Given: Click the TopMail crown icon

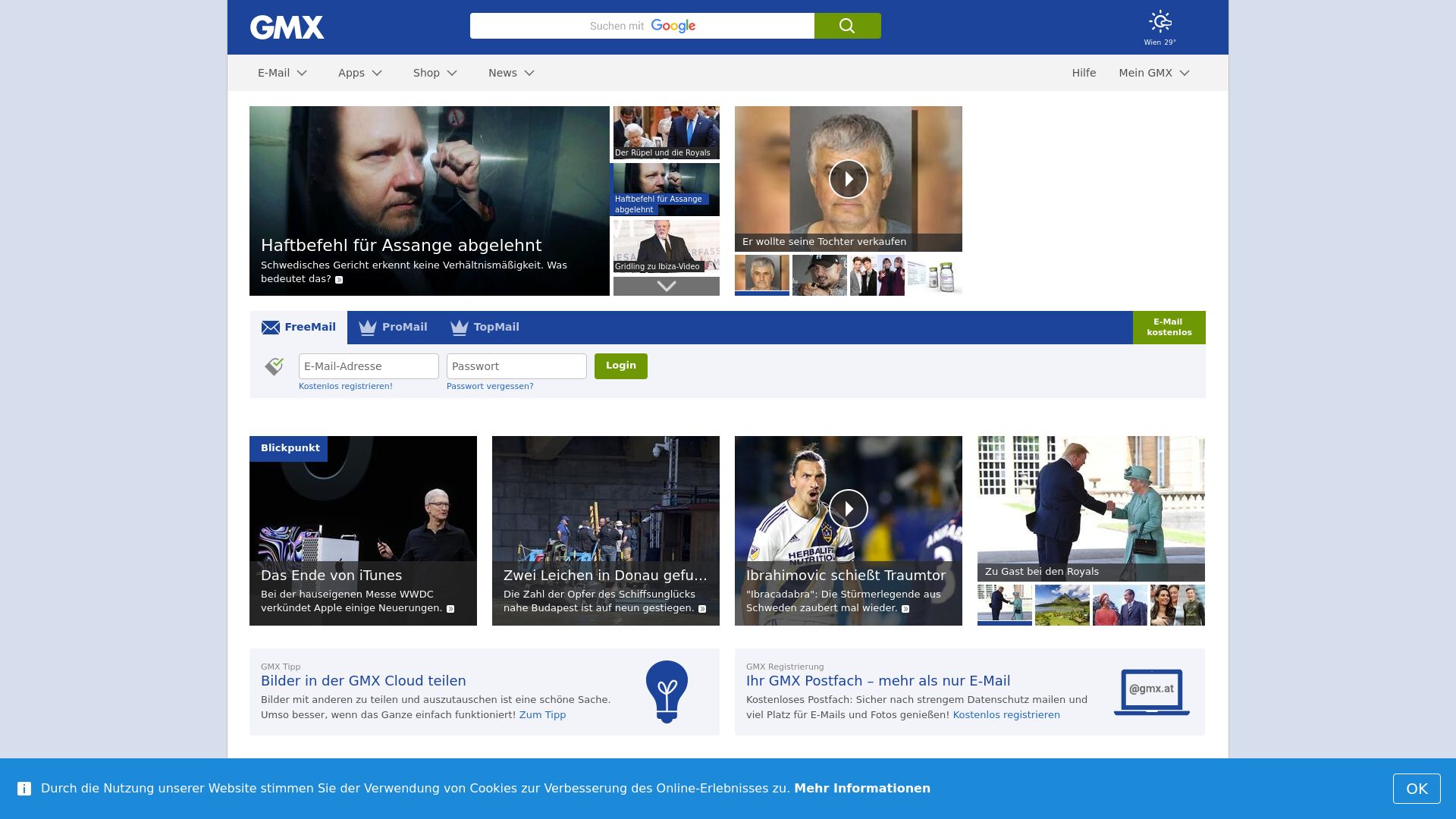Looking at the screenshot, I should pyautogui.click(x=459, y=328).
